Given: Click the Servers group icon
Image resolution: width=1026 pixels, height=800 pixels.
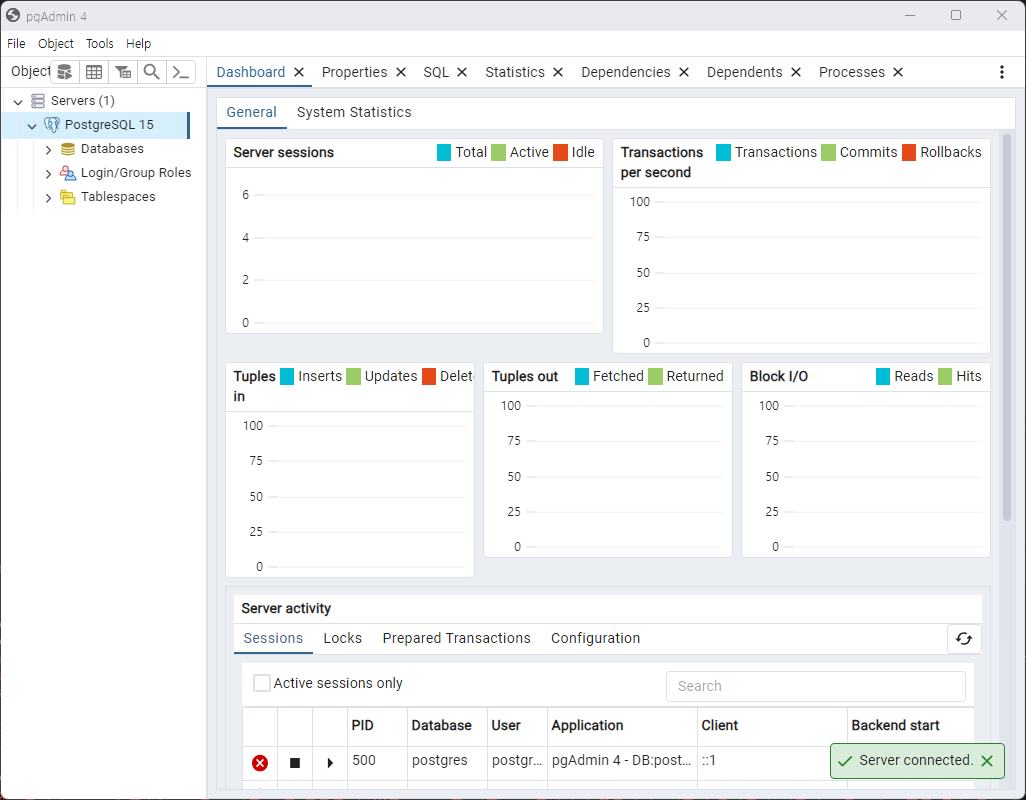Looking at the screenshot, I should point(38,101).
